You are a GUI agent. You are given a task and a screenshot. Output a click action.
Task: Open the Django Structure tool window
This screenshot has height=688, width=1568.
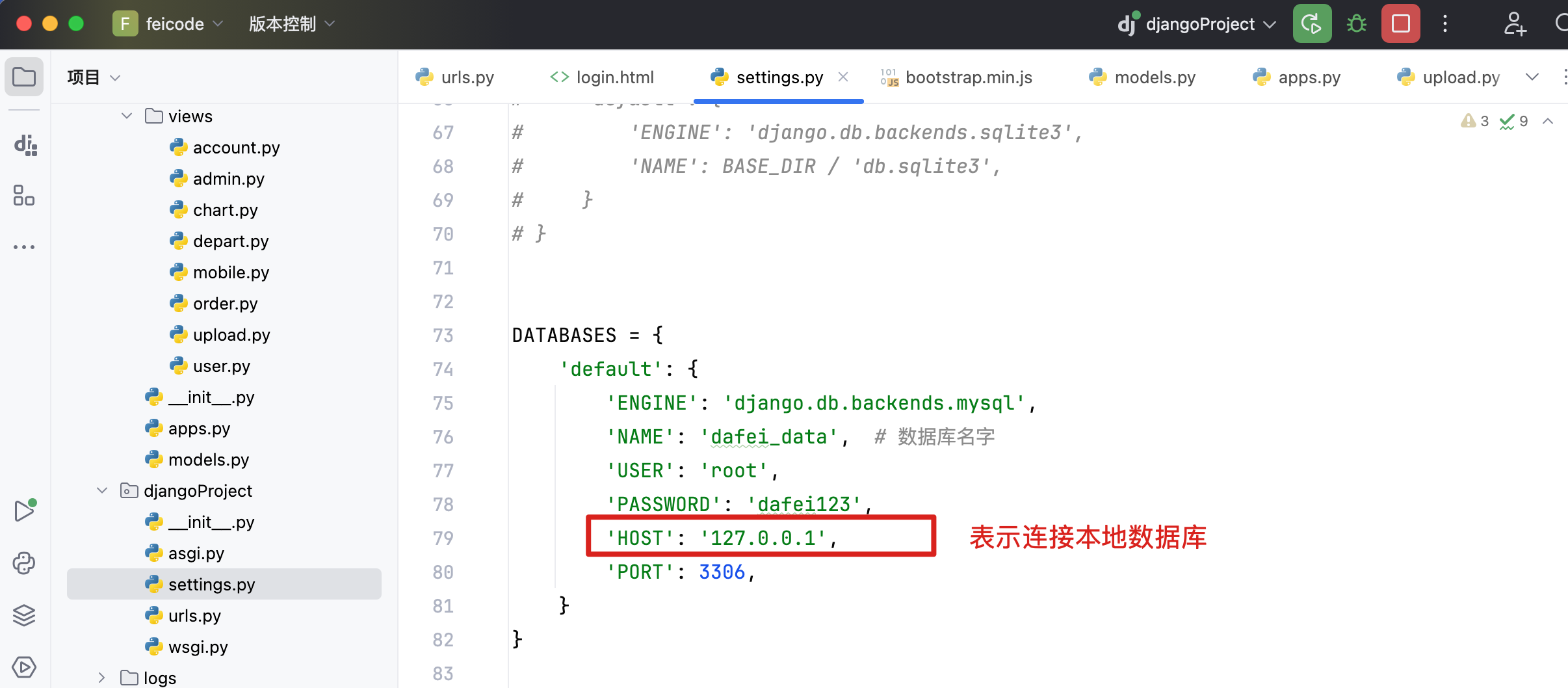coord(24,146)
